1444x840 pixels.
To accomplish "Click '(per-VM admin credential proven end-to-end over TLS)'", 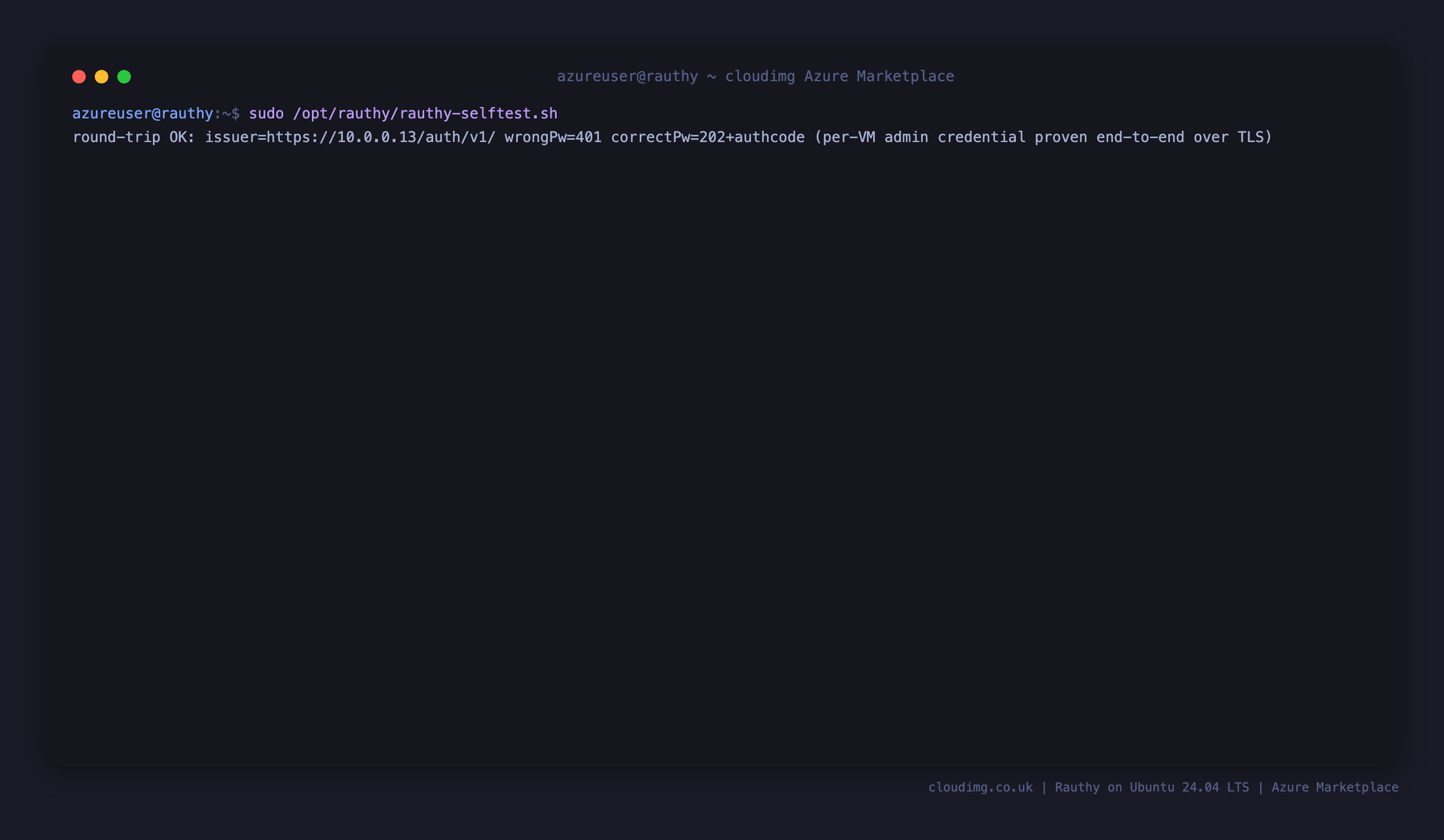I will coord(1043,138).
